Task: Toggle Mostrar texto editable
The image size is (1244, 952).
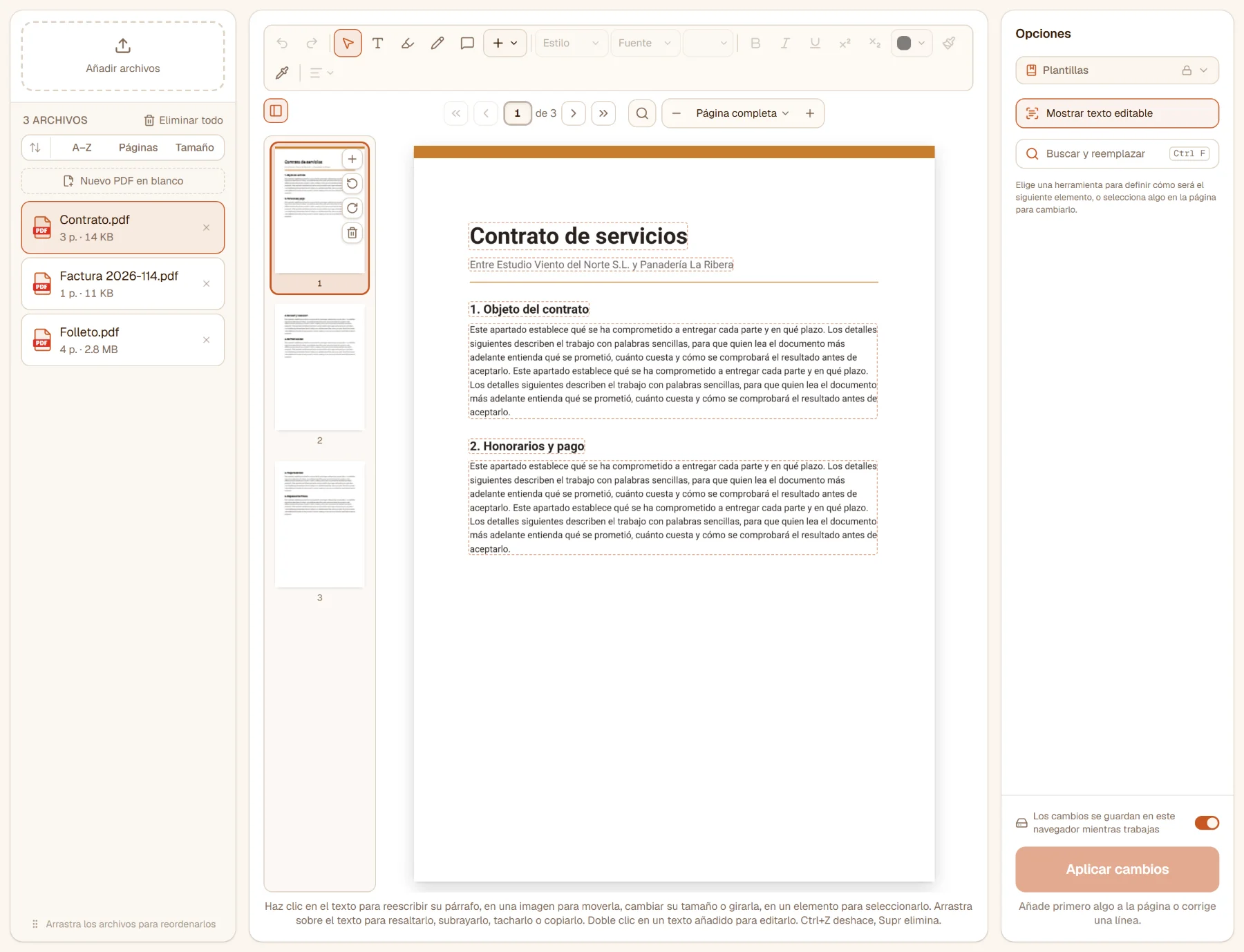Action: (1117, 113)
